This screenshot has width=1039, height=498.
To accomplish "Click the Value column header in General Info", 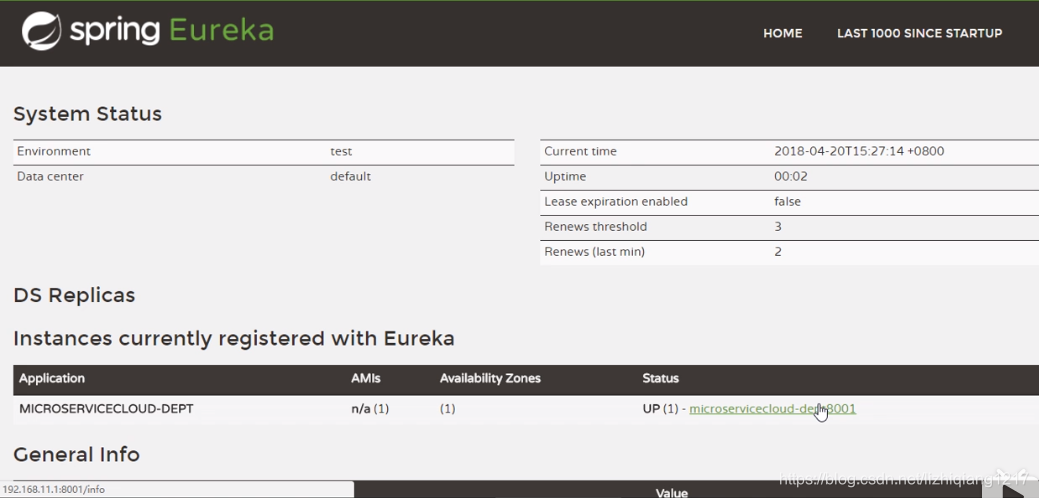I will point(670,493).
